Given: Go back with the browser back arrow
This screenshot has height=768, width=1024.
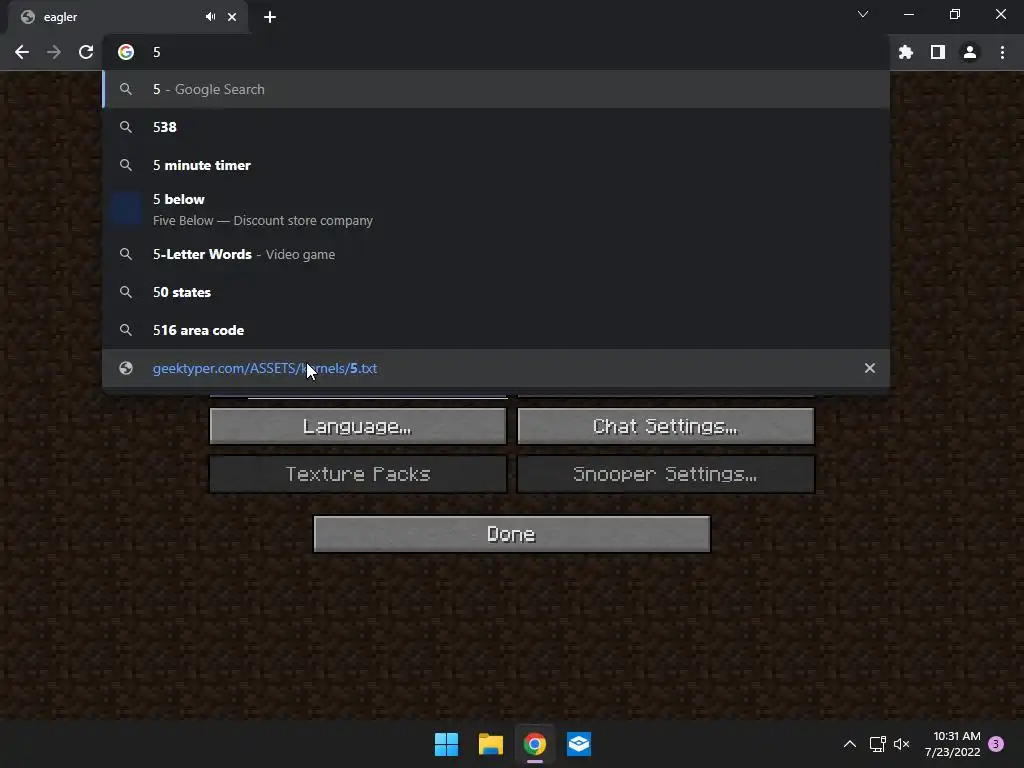Looking at the screenshot, I should pyautogui.click(x=22, y=52).
